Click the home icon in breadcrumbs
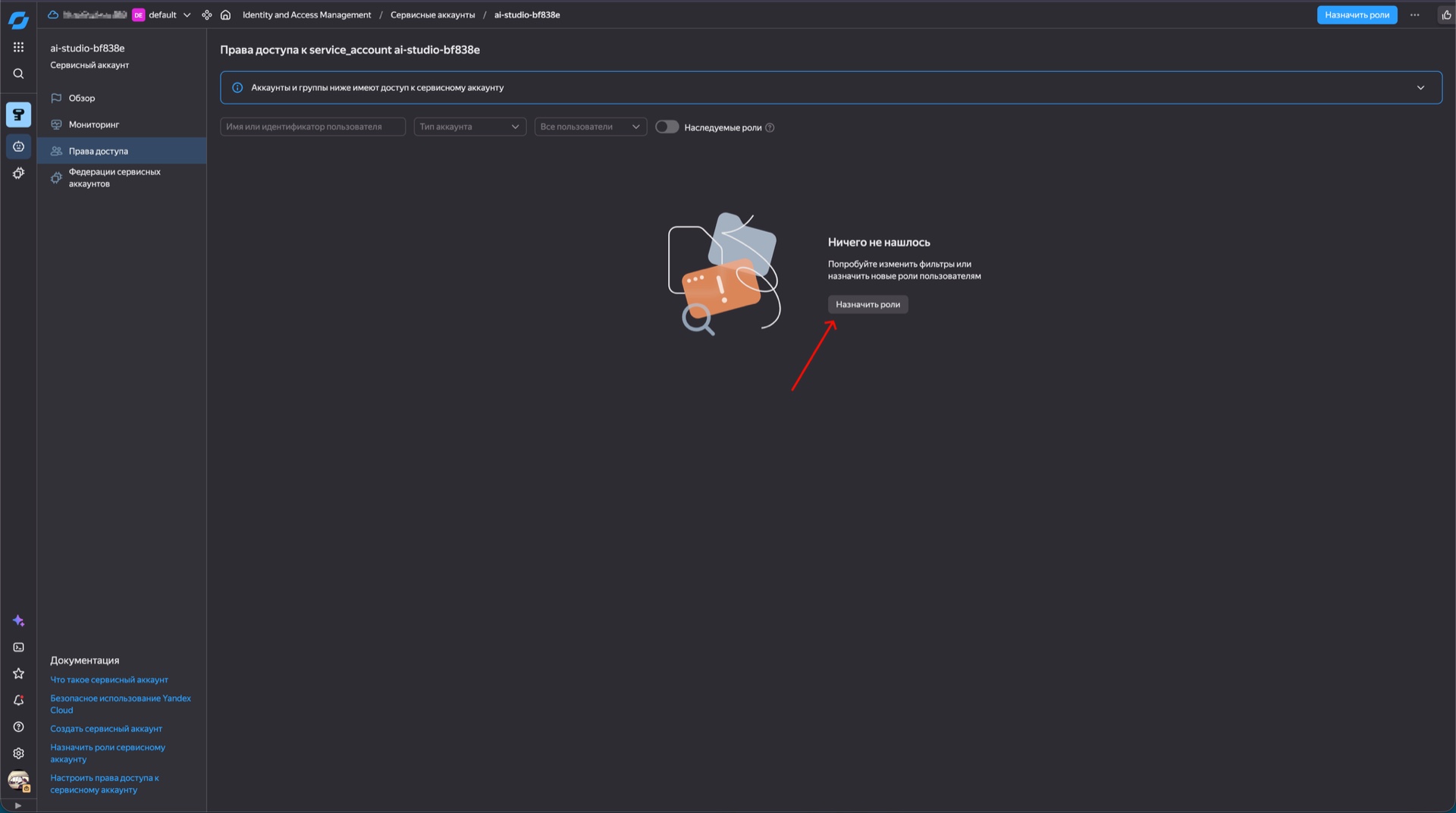Image resolution: width=1456 pixels, height=813 pixels. point(225,15)
